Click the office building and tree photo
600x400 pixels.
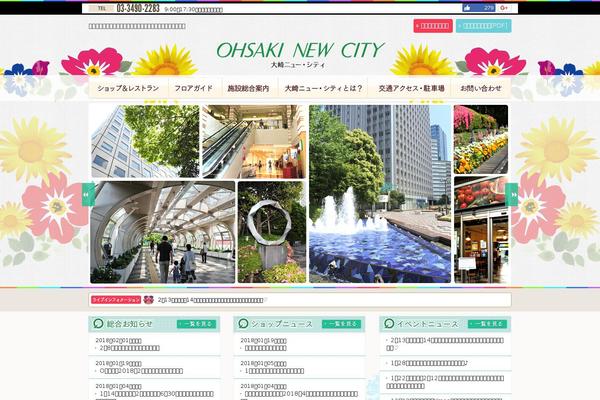145,141
